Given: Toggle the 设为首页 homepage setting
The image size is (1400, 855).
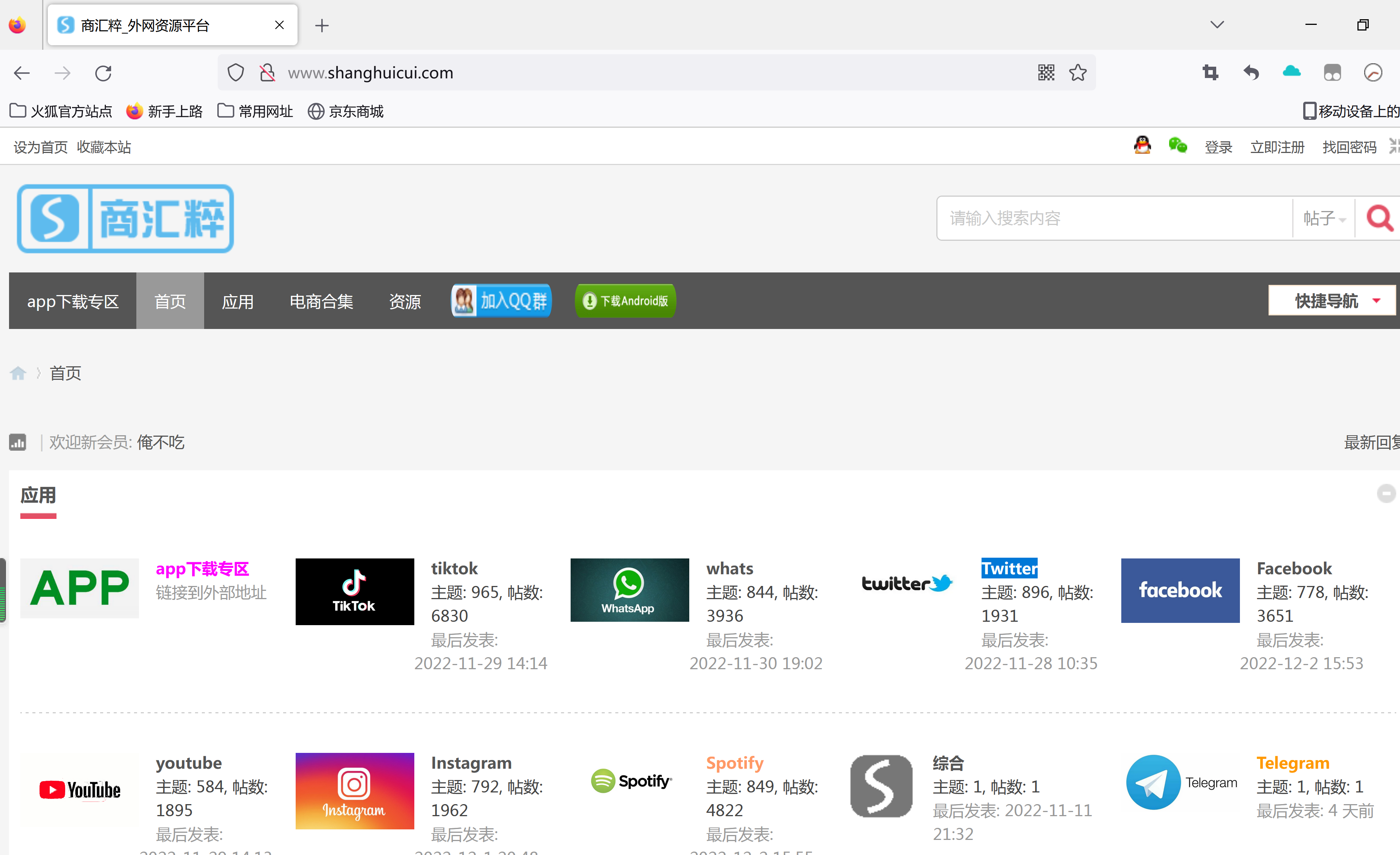Looking at the screenshot, I should point(40,147).
